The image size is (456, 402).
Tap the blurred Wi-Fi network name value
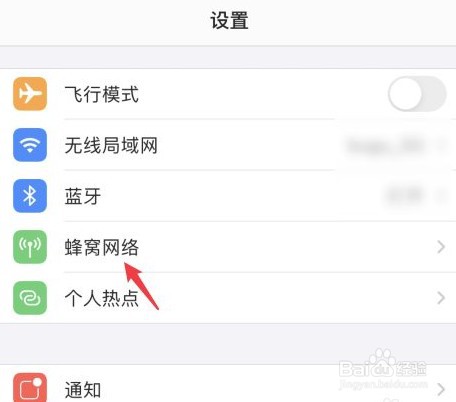point(386,145)
